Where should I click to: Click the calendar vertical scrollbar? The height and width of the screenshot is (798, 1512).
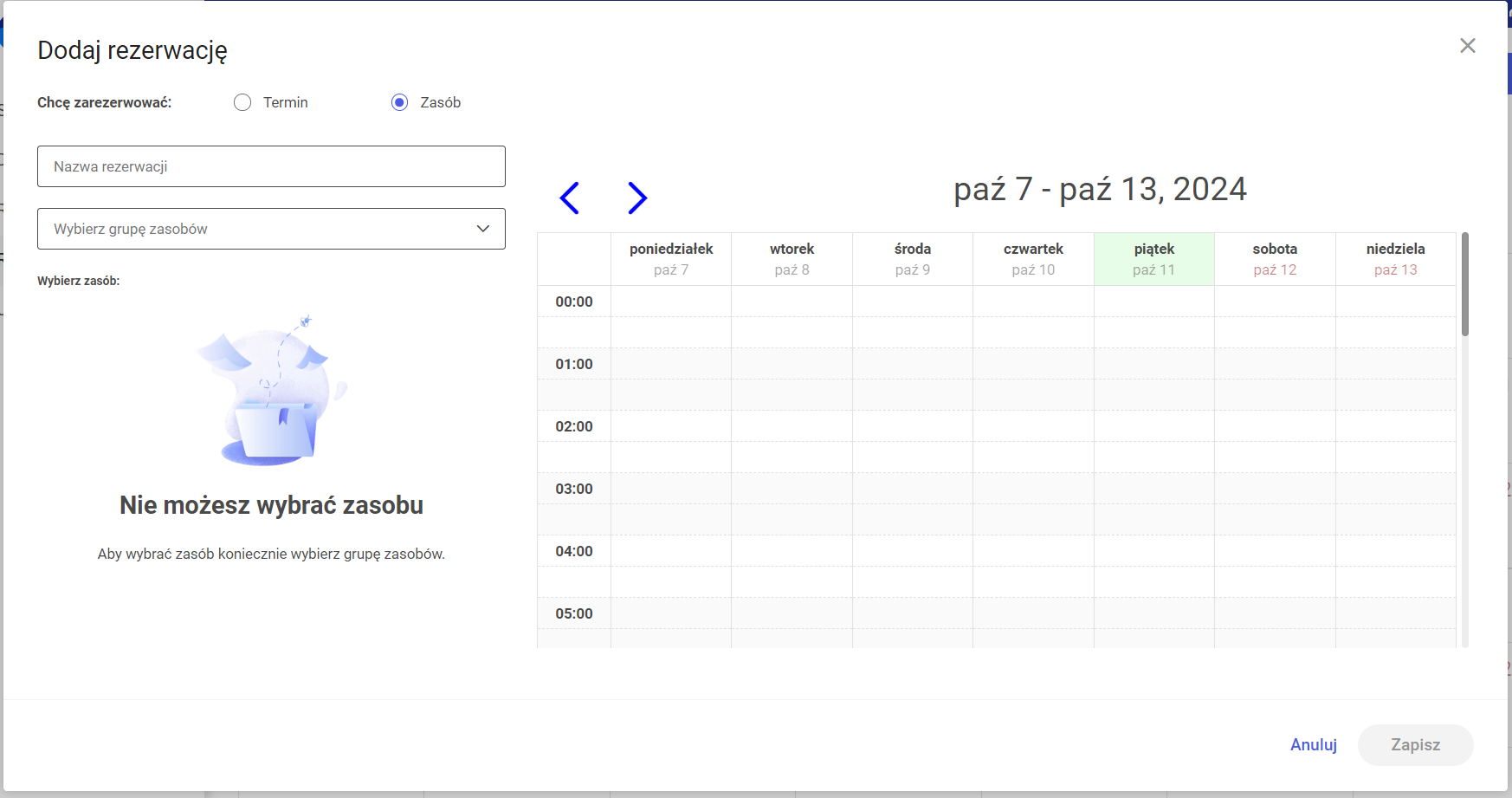point(1464,284)
